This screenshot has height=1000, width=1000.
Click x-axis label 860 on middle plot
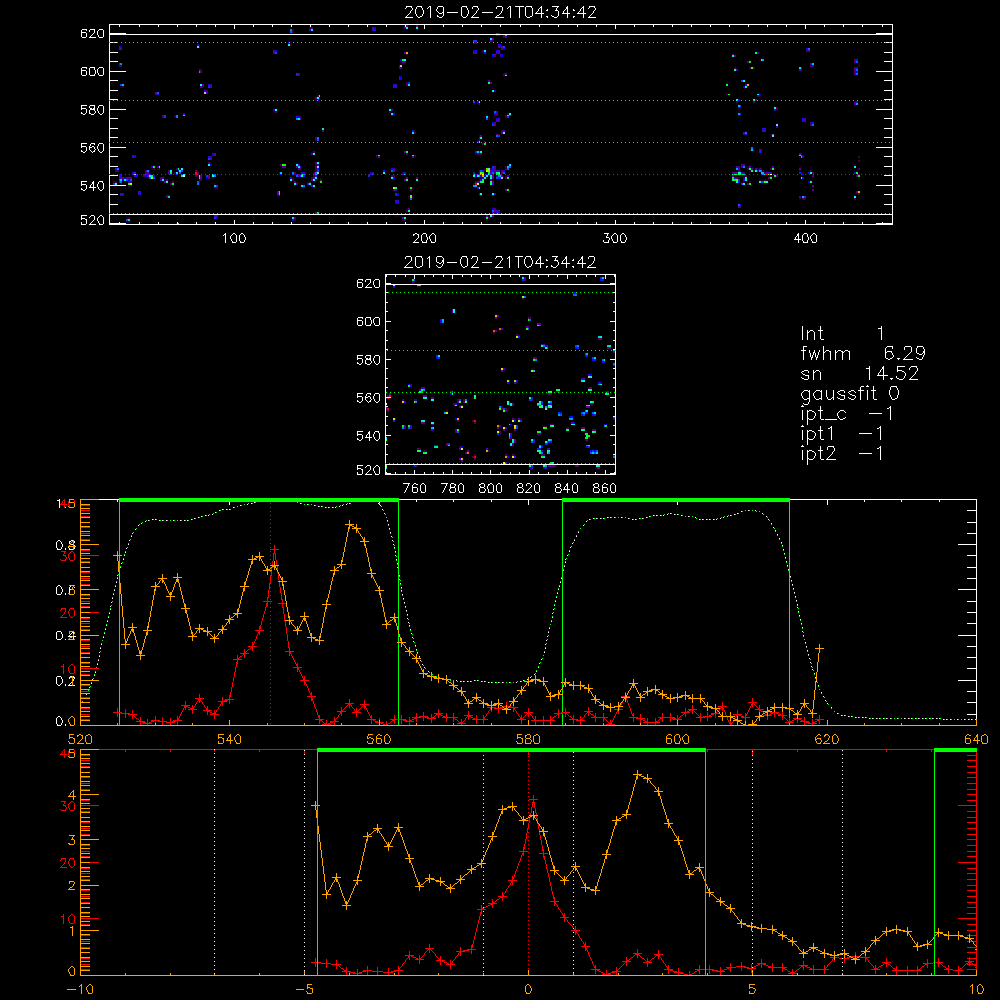[x=605, y=489]
